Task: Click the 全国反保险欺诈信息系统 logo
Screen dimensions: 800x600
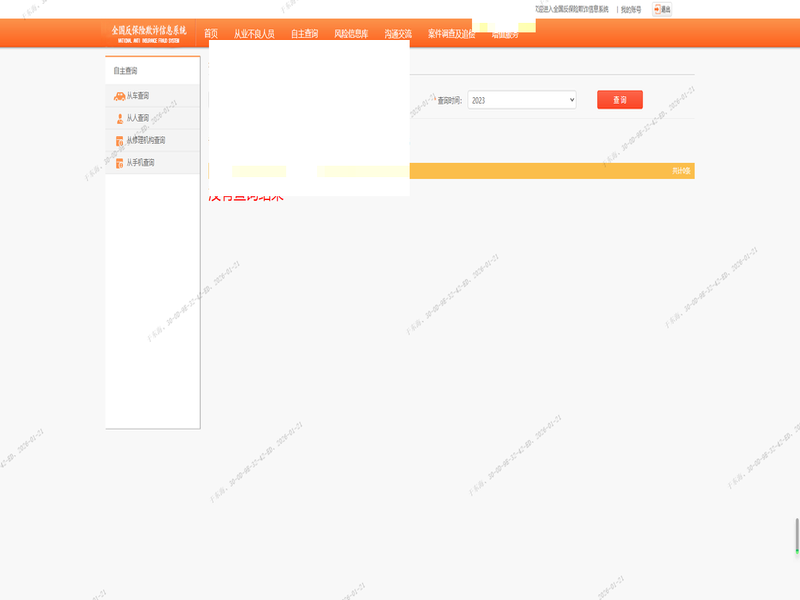Action: click(x=149, y=33)
